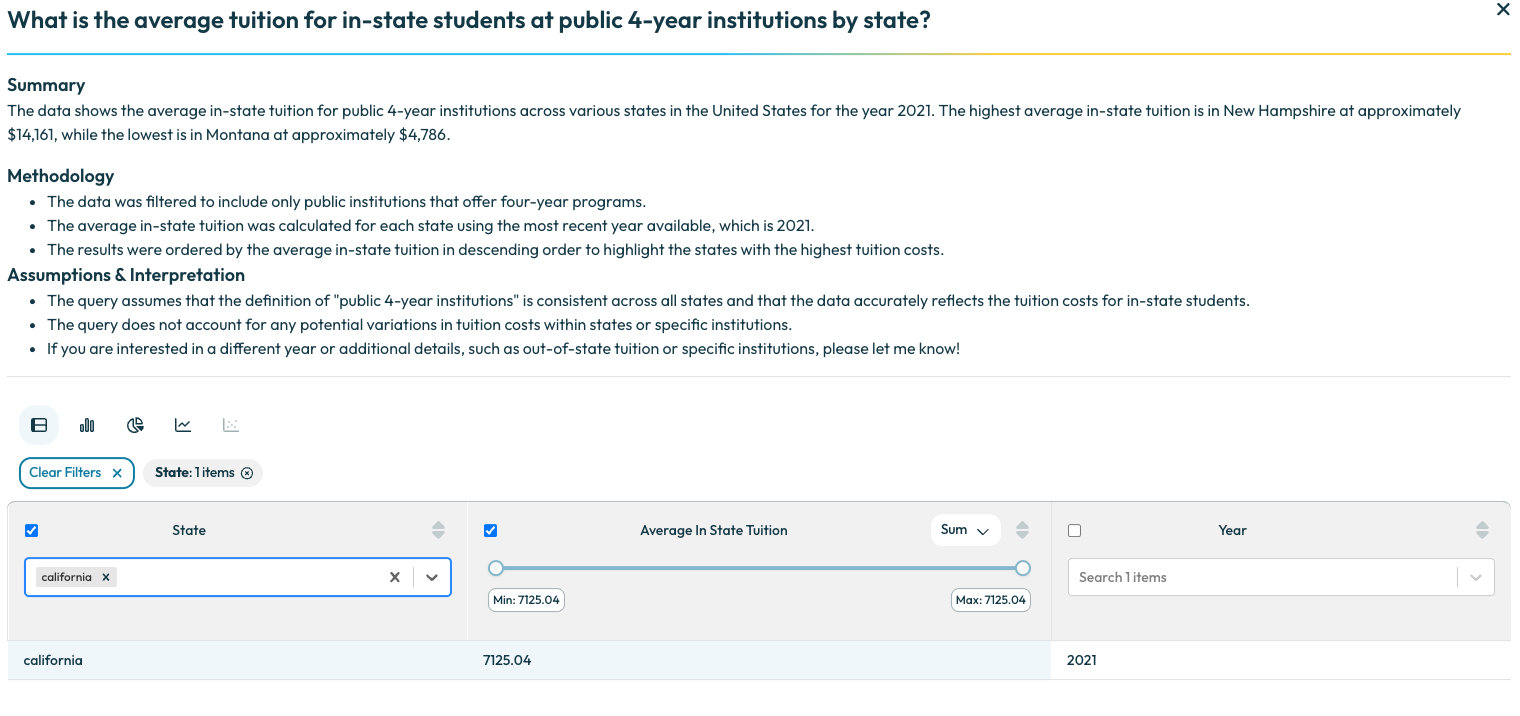Switch to bar chart view

pos(87,425)
